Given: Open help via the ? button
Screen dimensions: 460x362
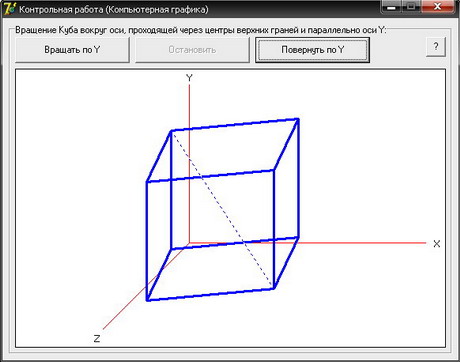Looking at the screenshot, I should (436, 46).
